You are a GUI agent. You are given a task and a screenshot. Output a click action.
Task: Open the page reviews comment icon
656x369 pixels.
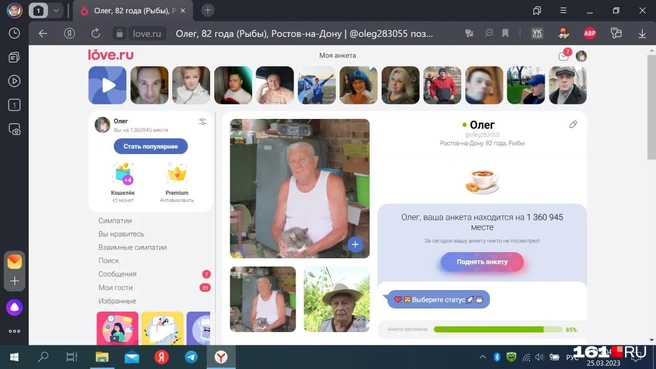488,33
